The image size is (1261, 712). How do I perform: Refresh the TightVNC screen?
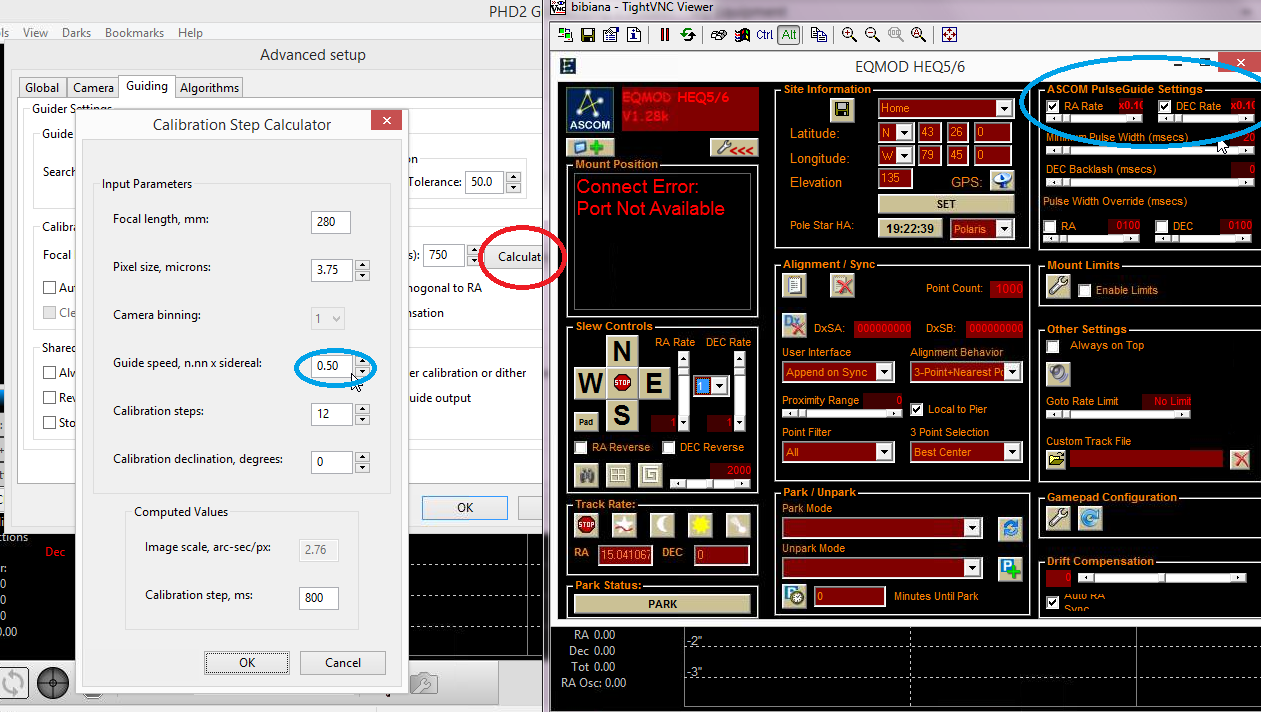(688, 35)
